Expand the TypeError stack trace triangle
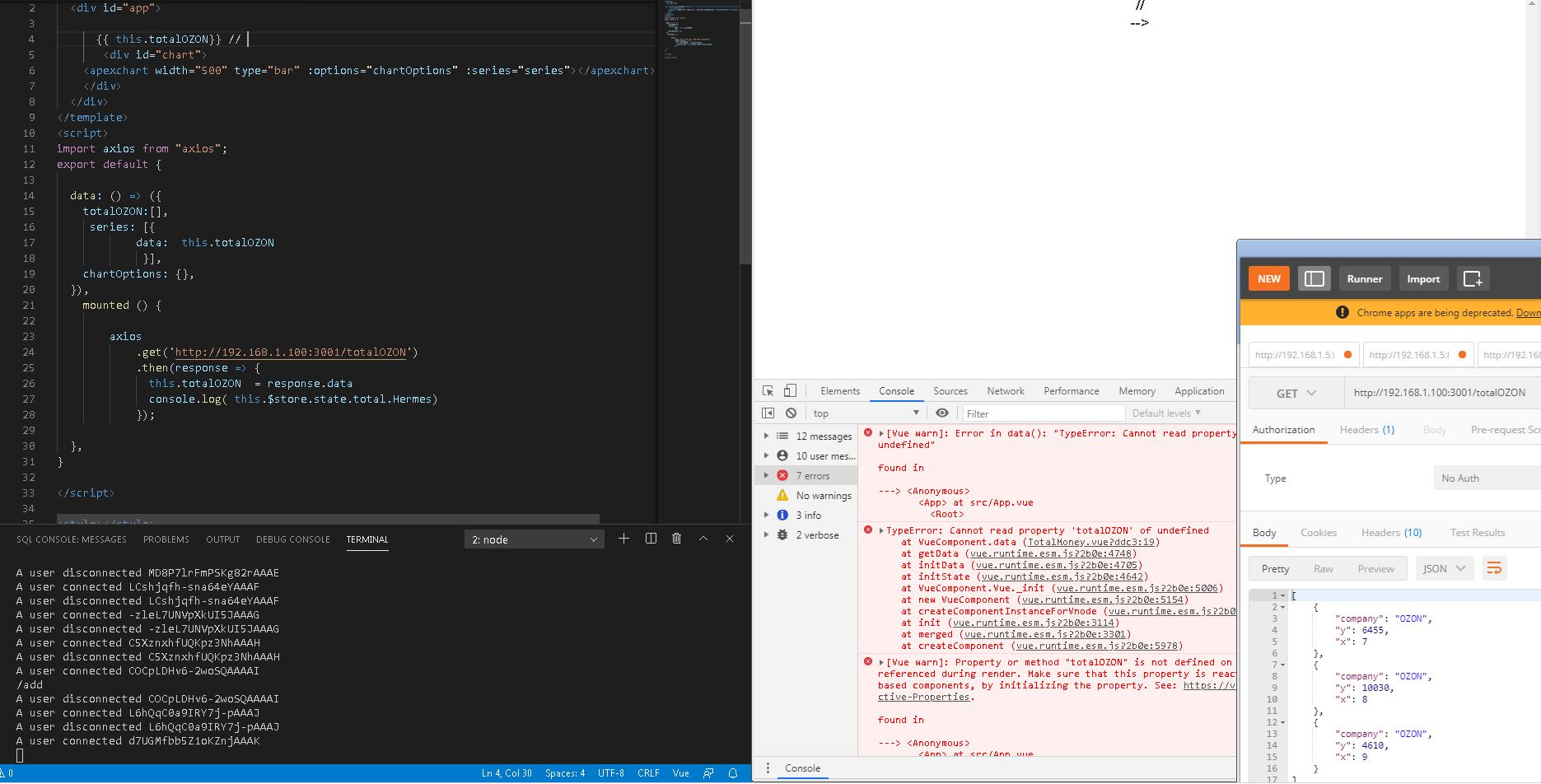 point(881,530)
